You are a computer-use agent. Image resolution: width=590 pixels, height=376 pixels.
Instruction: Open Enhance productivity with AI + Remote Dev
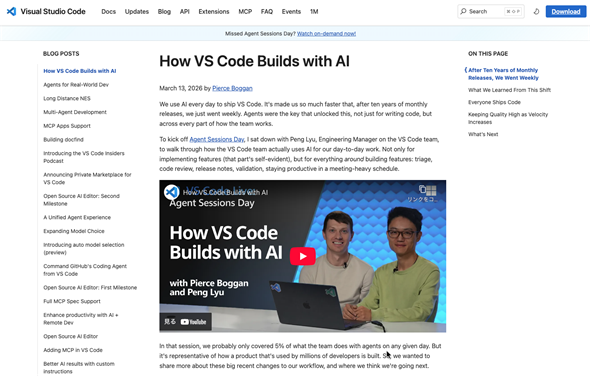pyautogui.click(x=81, y=319)
